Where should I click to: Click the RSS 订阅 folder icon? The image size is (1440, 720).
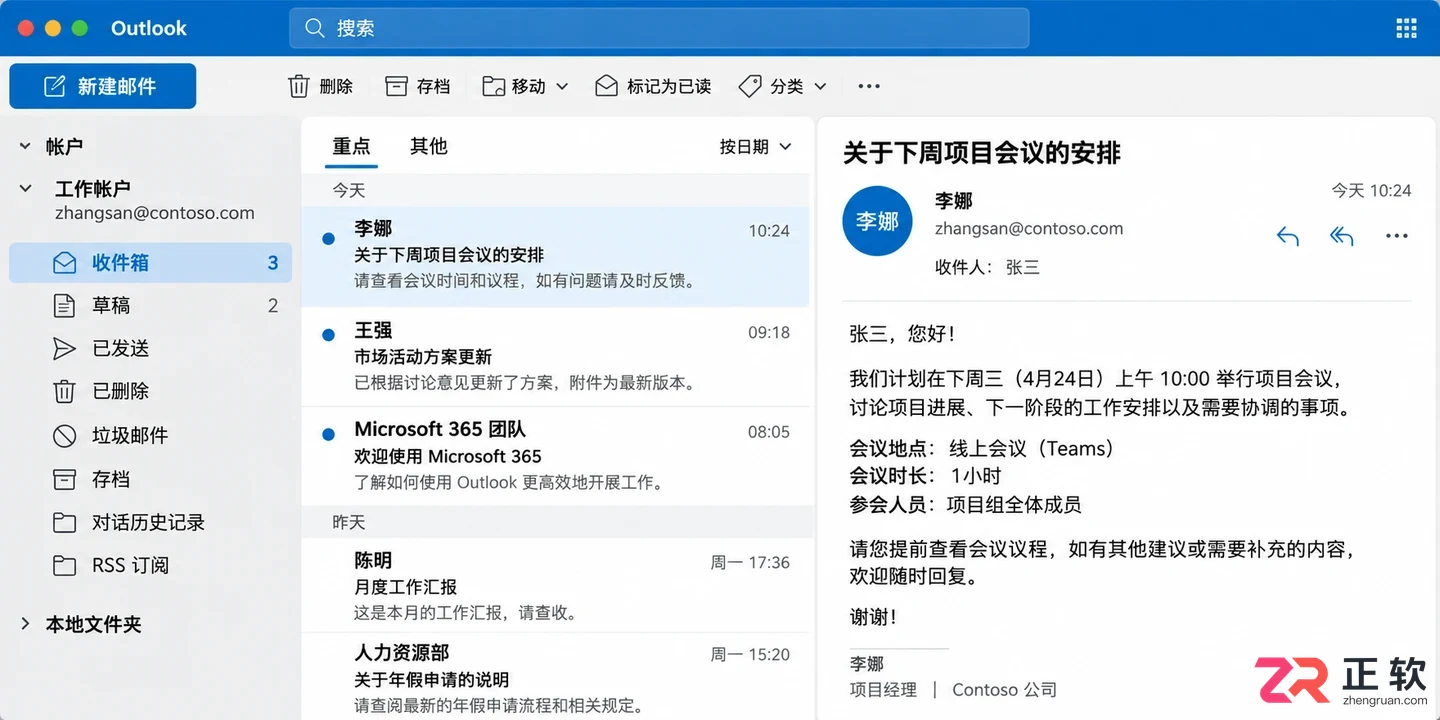[x=64, y=565]
